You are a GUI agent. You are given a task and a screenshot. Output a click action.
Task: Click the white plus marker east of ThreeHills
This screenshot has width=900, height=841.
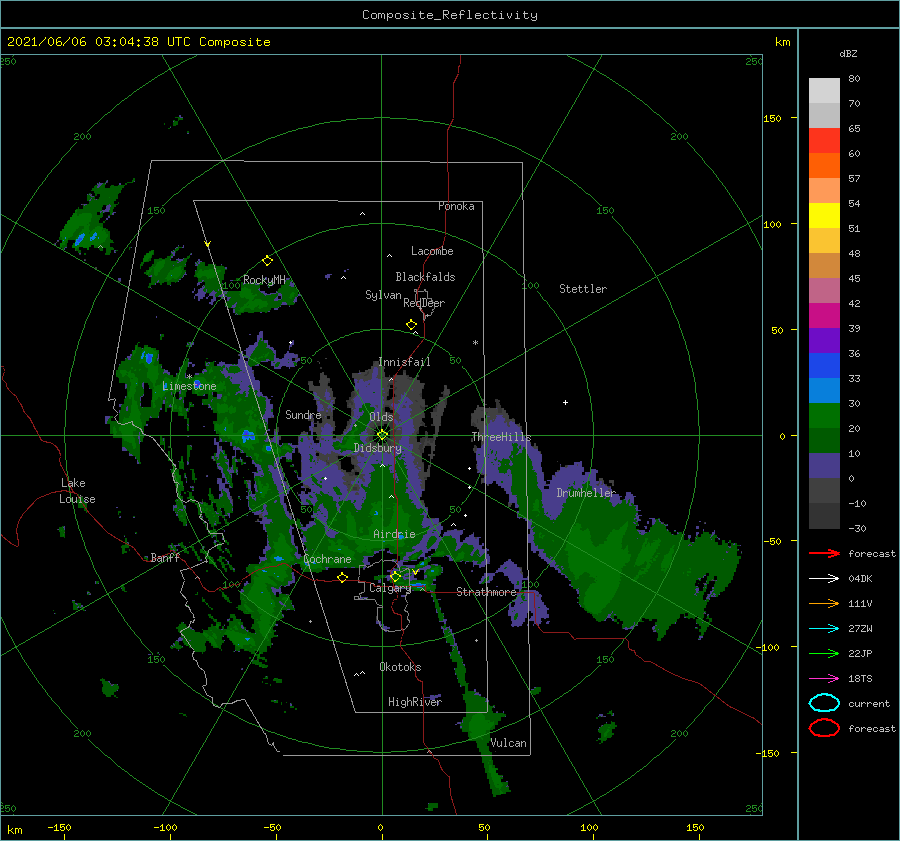565,402
